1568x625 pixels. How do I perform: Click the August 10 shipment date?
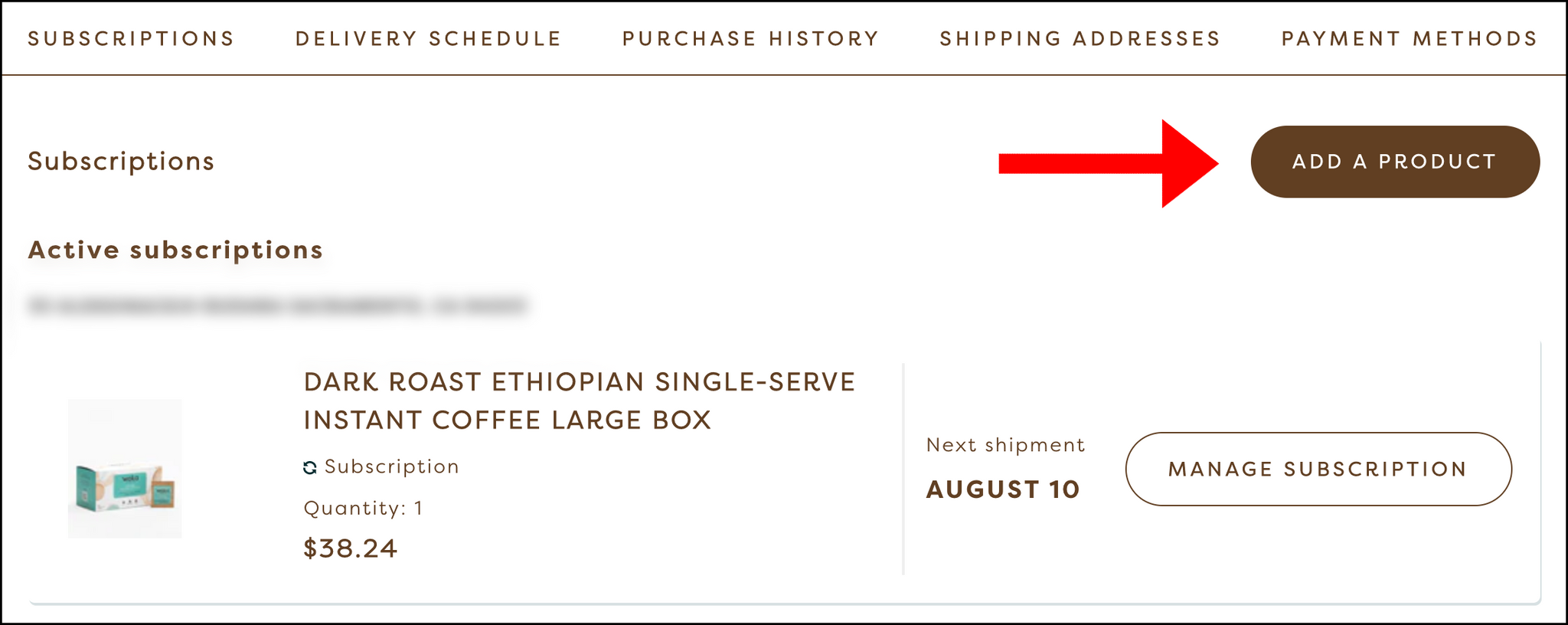click(1003, 489)
